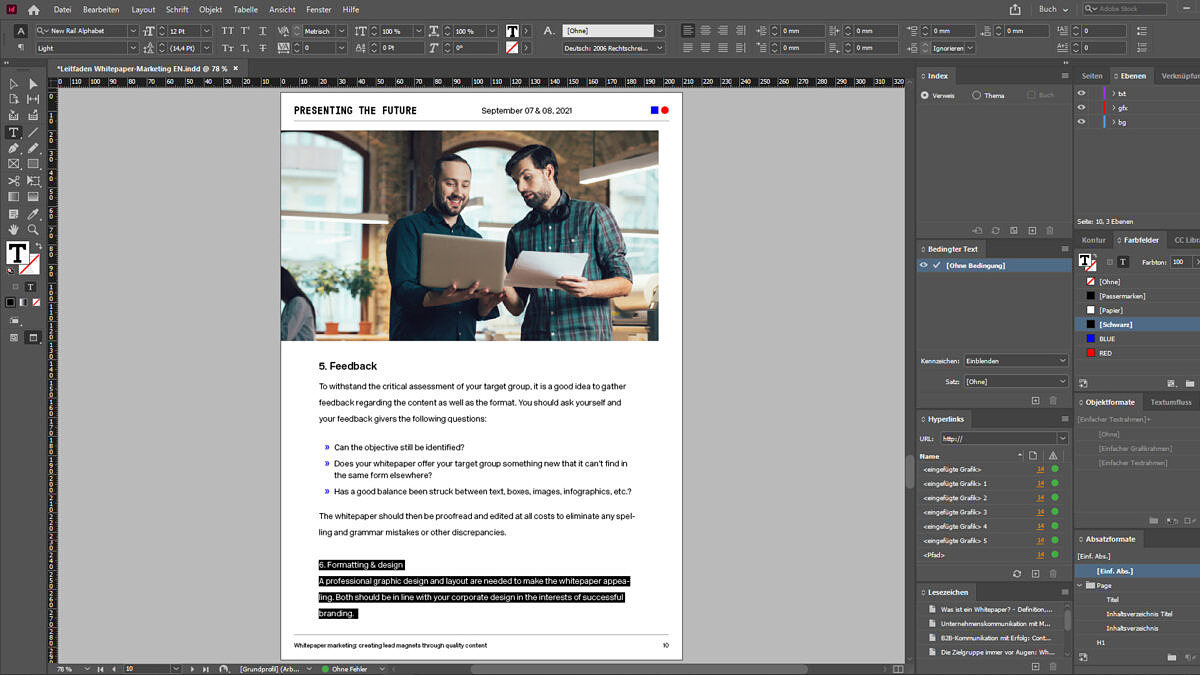Screen dimensions: 1200x675
Task: Select the Scissors tool
Action: [x=13, y=180]
